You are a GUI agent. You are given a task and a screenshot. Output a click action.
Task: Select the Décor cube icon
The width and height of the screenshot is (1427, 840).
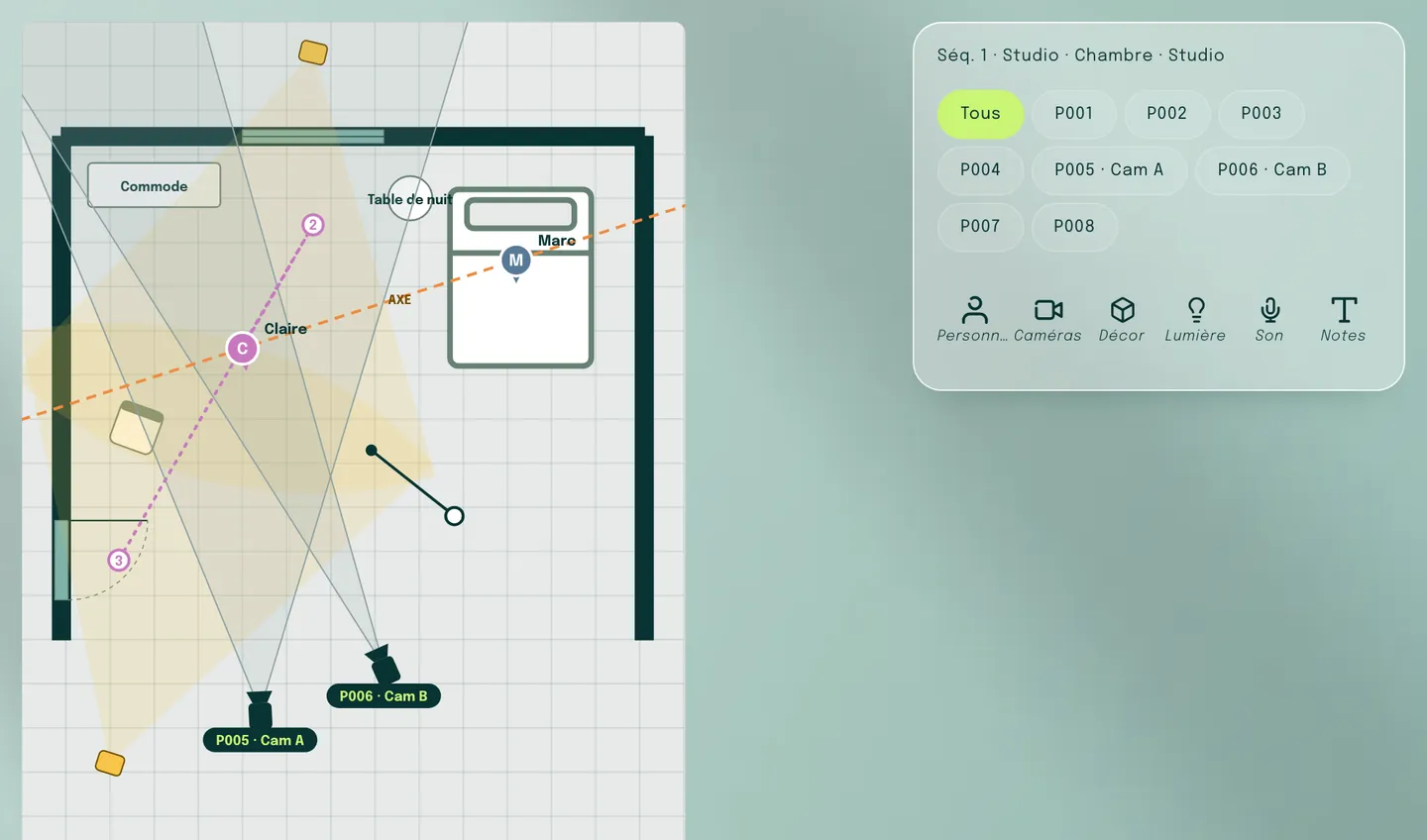[x=1122, y=310]
